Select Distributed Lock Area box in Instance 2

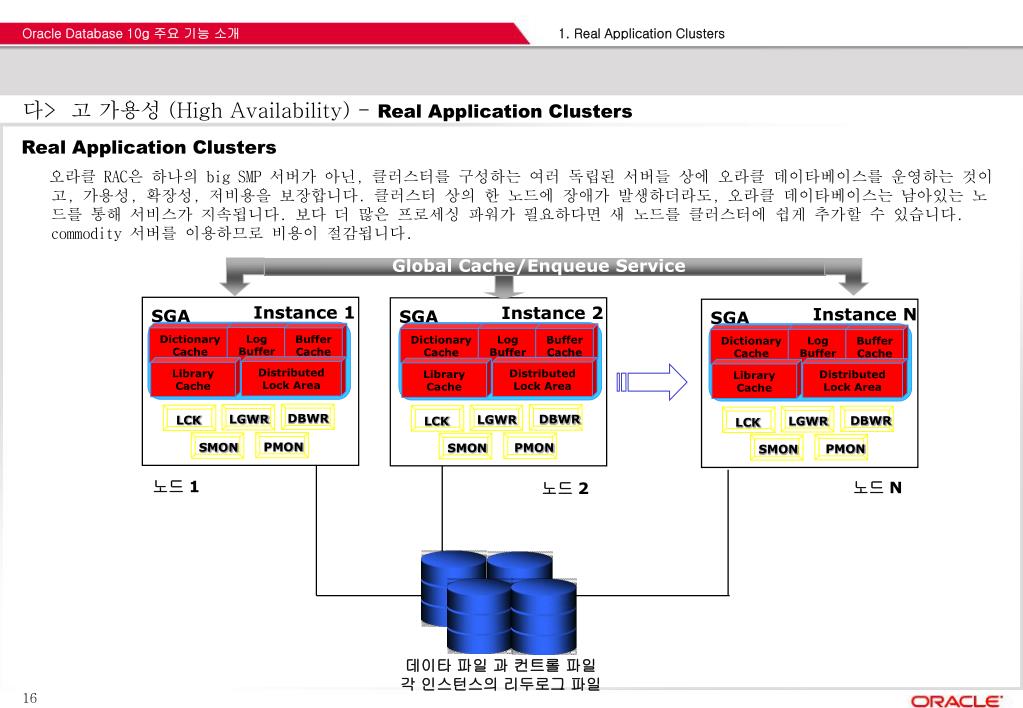(x=542, y=380)
